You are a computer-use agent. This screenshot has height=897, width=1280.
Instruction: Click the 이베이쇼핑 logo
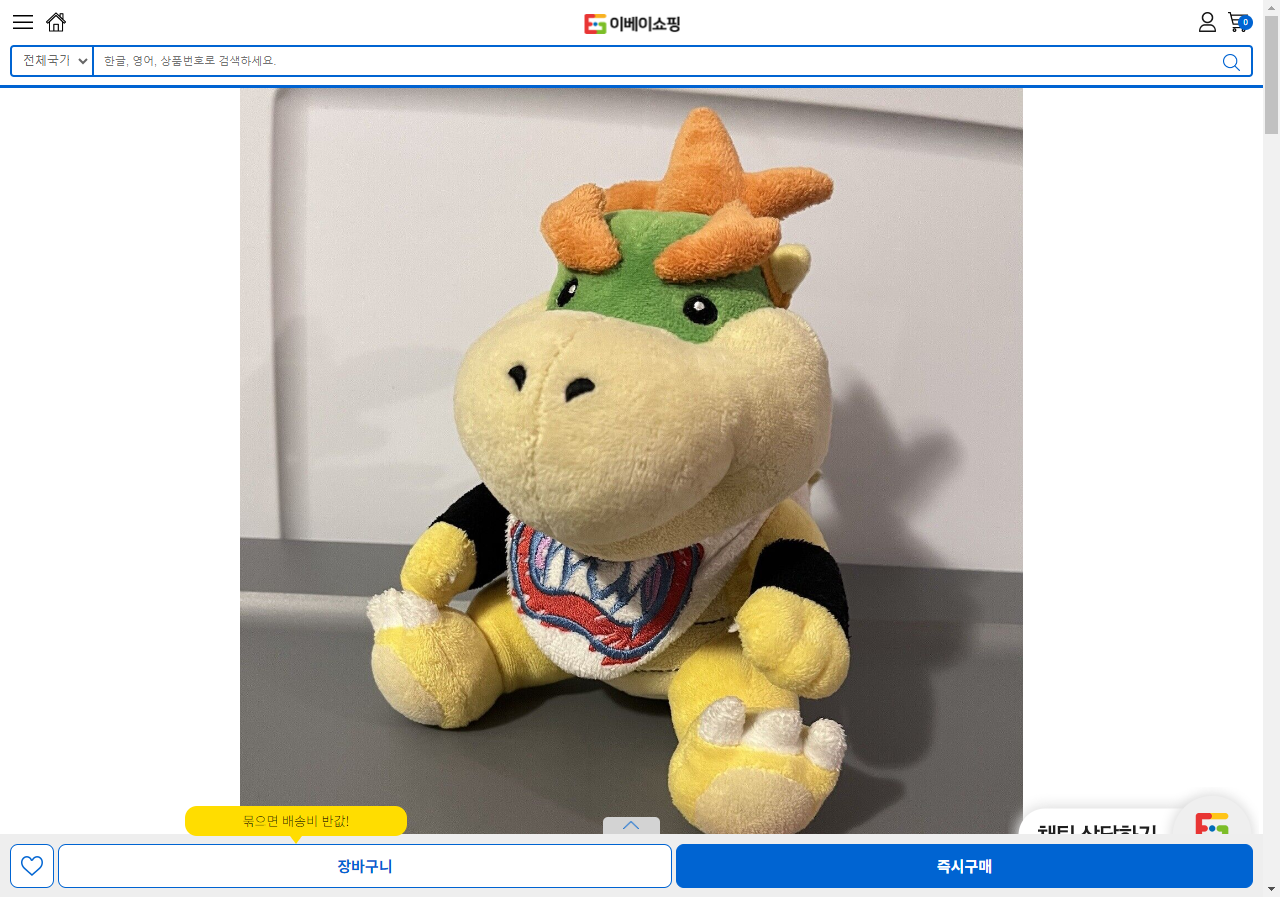click(x=632, y=23)
